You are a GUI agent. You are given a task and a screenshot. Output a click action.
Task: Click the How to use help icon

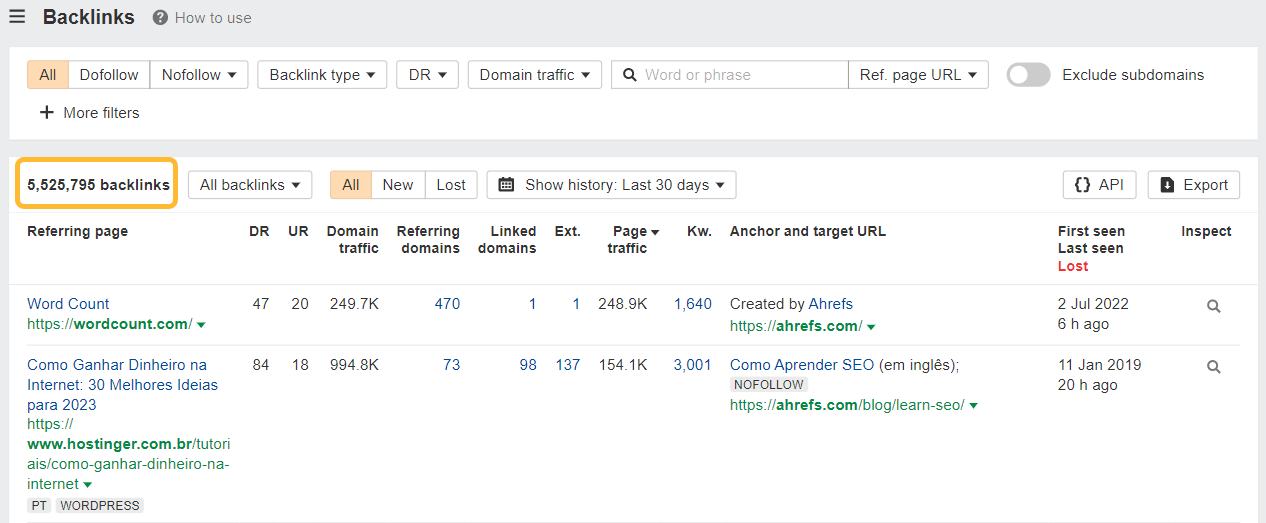point(160,18)
